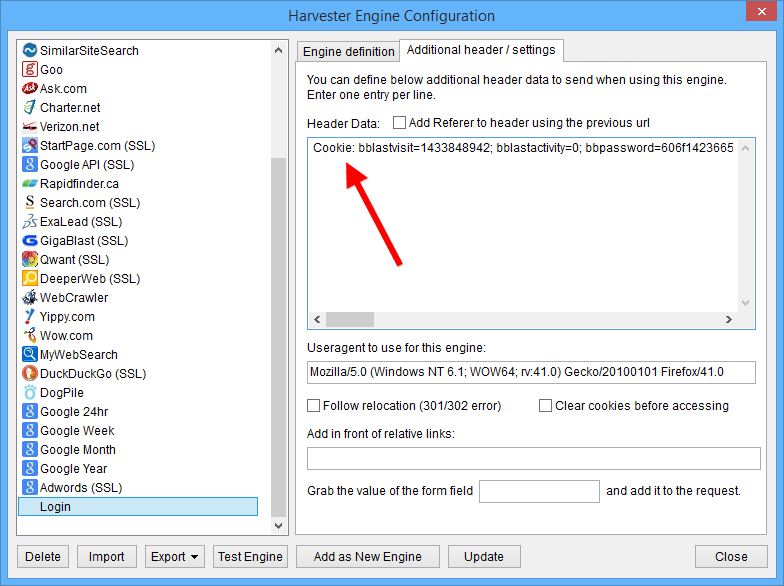Click Header Data scroll right arrow
784x586 pixels.
pyautogui.click(x=728, y=320)
